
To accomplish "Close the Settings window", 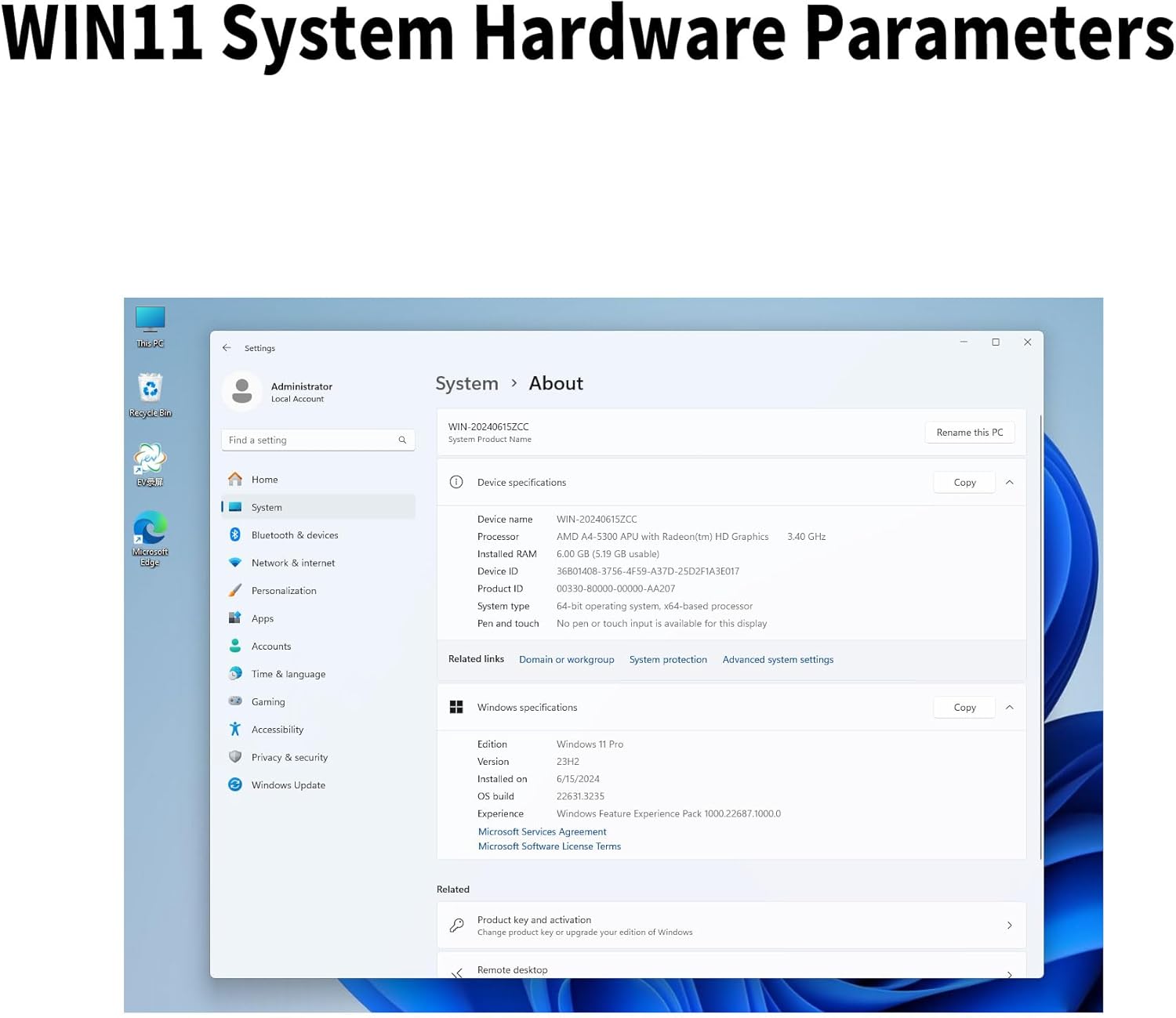I will tap(1027, 342).
